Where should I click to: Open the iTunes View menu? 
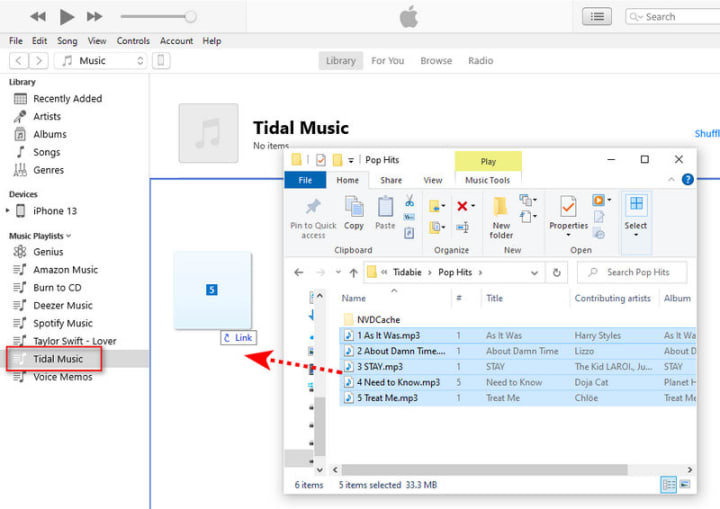coord(97,41)
